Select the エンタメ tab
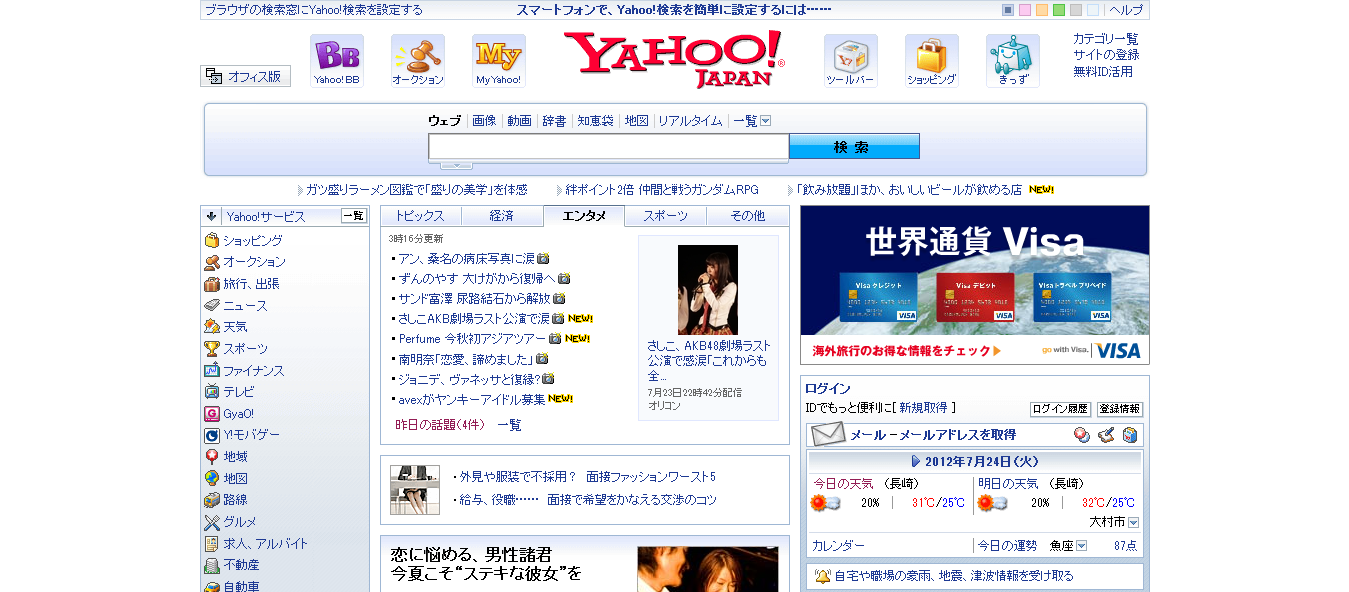The image size is (1349, 592). 584,216
